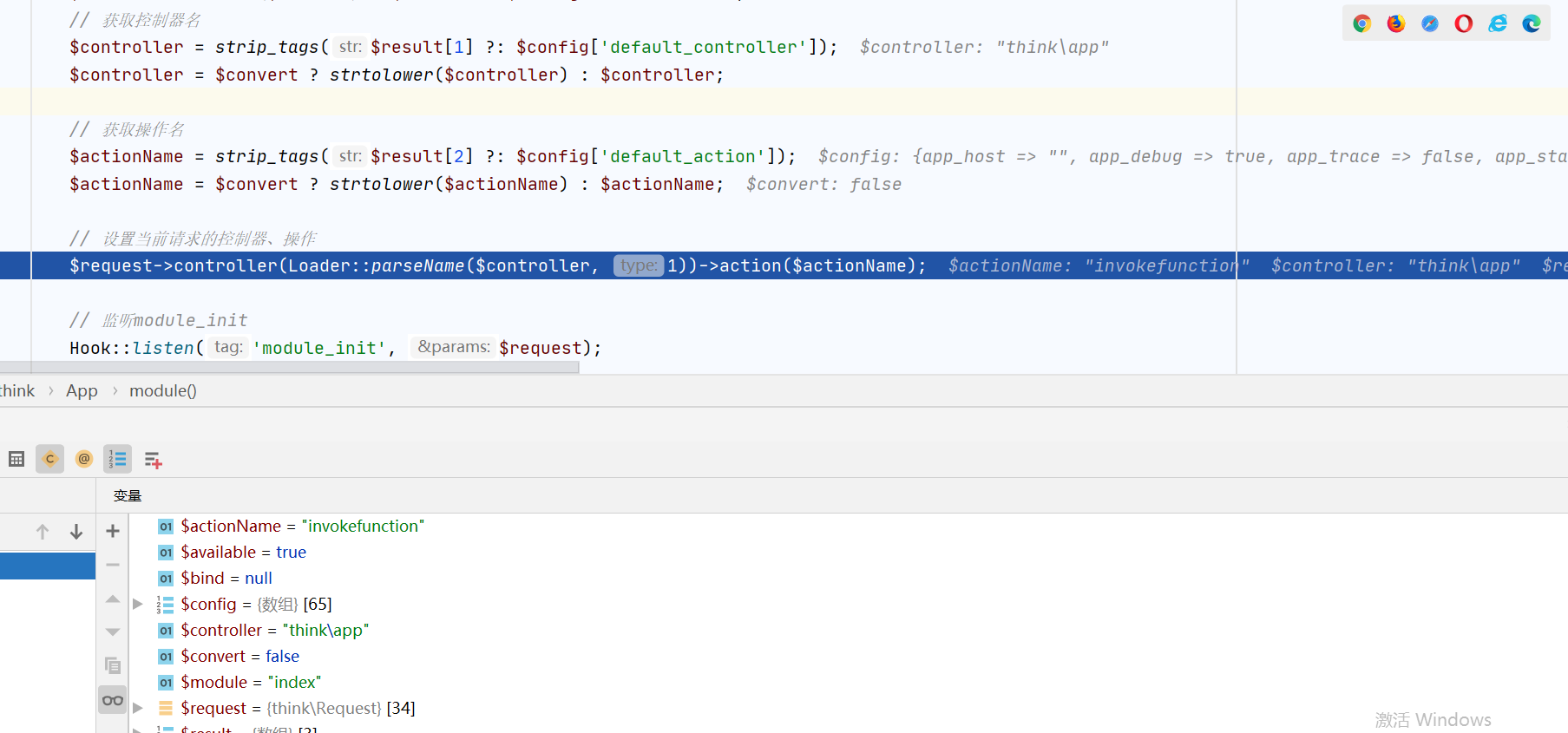Click the add-to-watches list plus icon
Image resolution: width=1568 pixels, height=733 pixels.
point(154,460)
